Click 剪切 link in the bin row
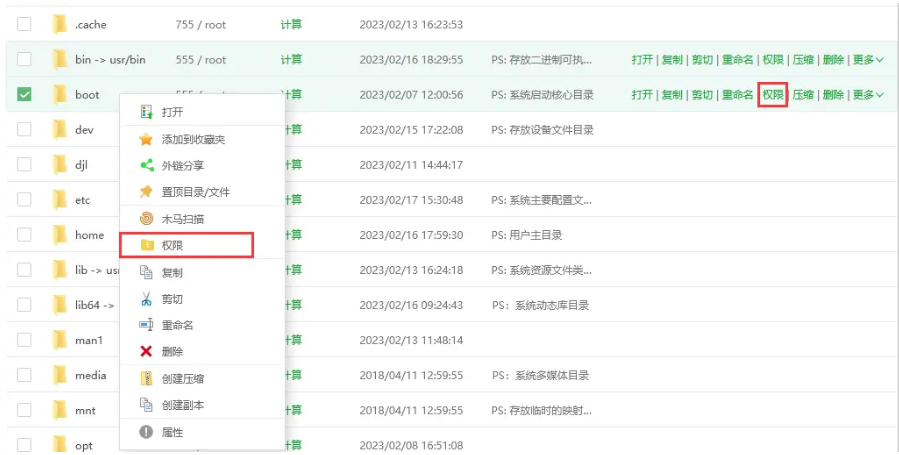The width and height of the screenshot is (899, 455). point(702,60)
